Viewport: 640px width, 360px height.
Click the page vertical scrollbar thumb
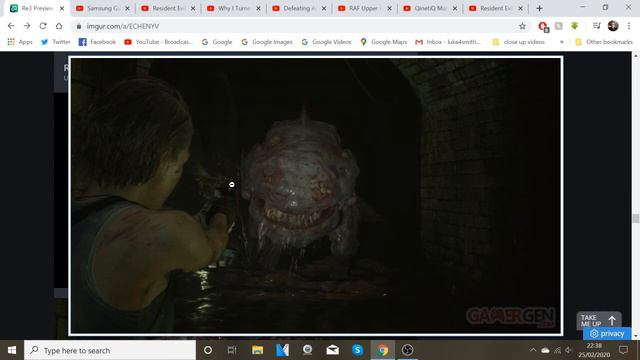pos(636,218)
